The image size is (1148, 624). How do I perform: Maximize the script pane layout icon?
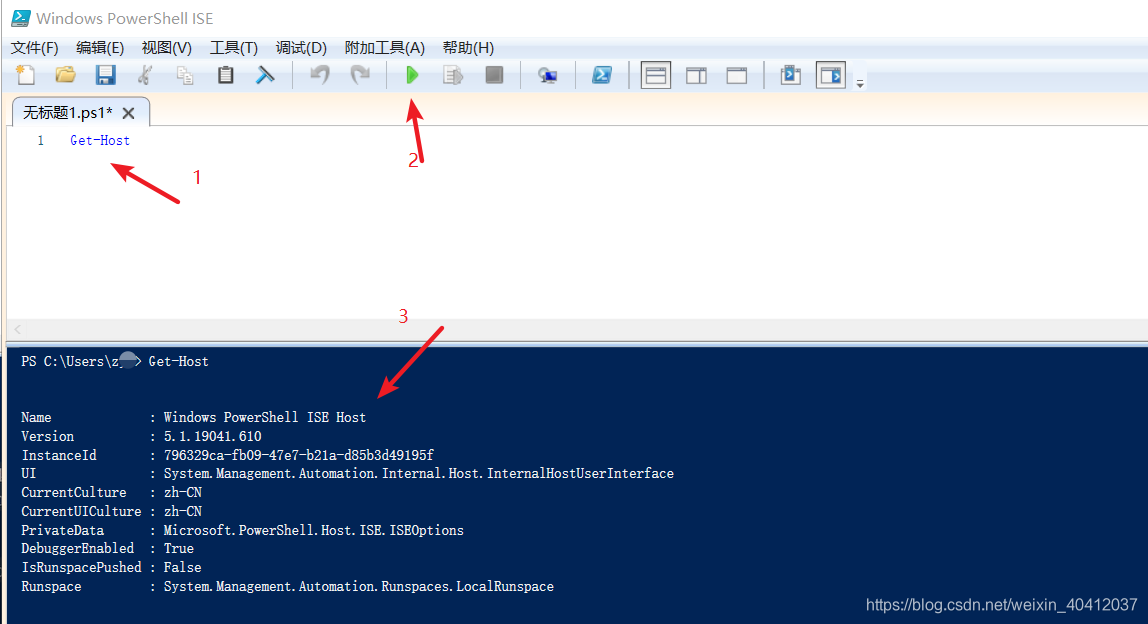737,75
